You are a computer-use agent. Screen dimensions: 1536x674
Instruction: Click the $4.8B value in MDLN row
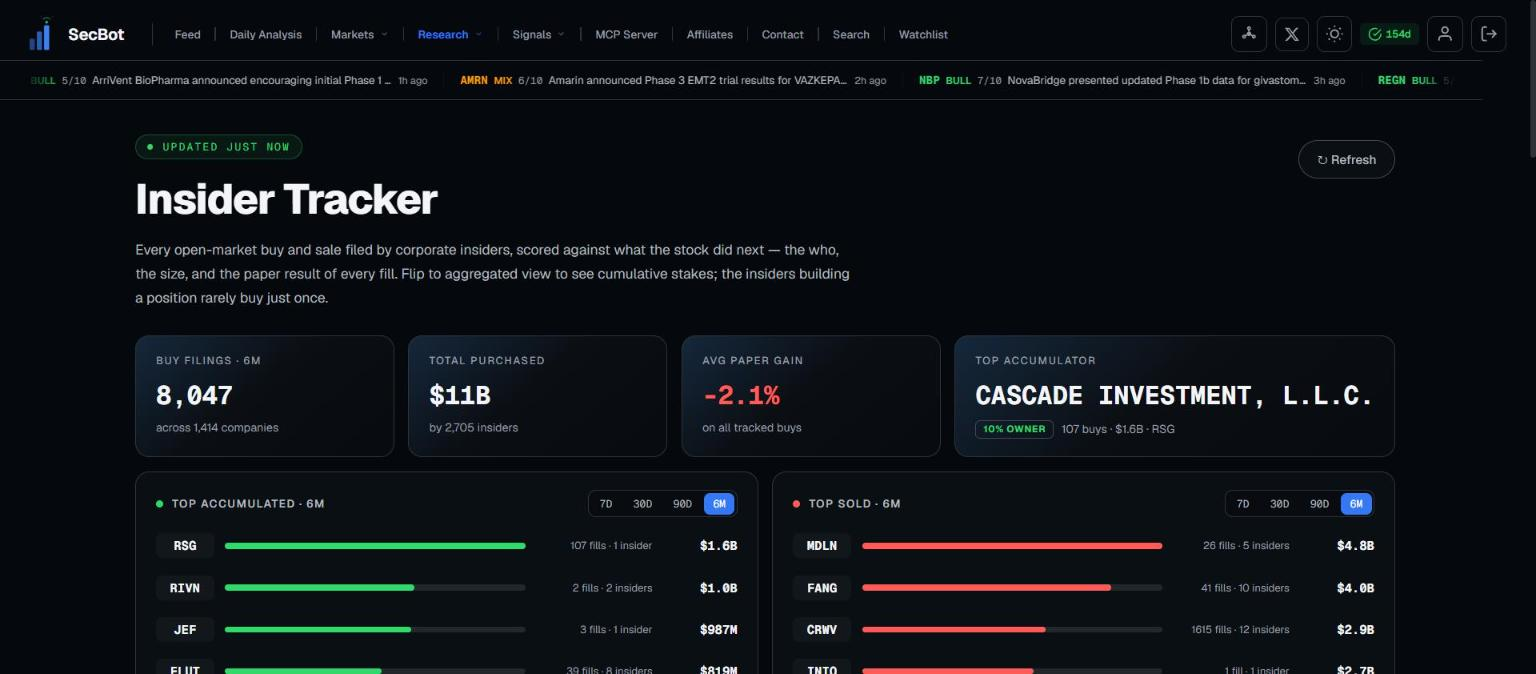tap(1355, 546)
